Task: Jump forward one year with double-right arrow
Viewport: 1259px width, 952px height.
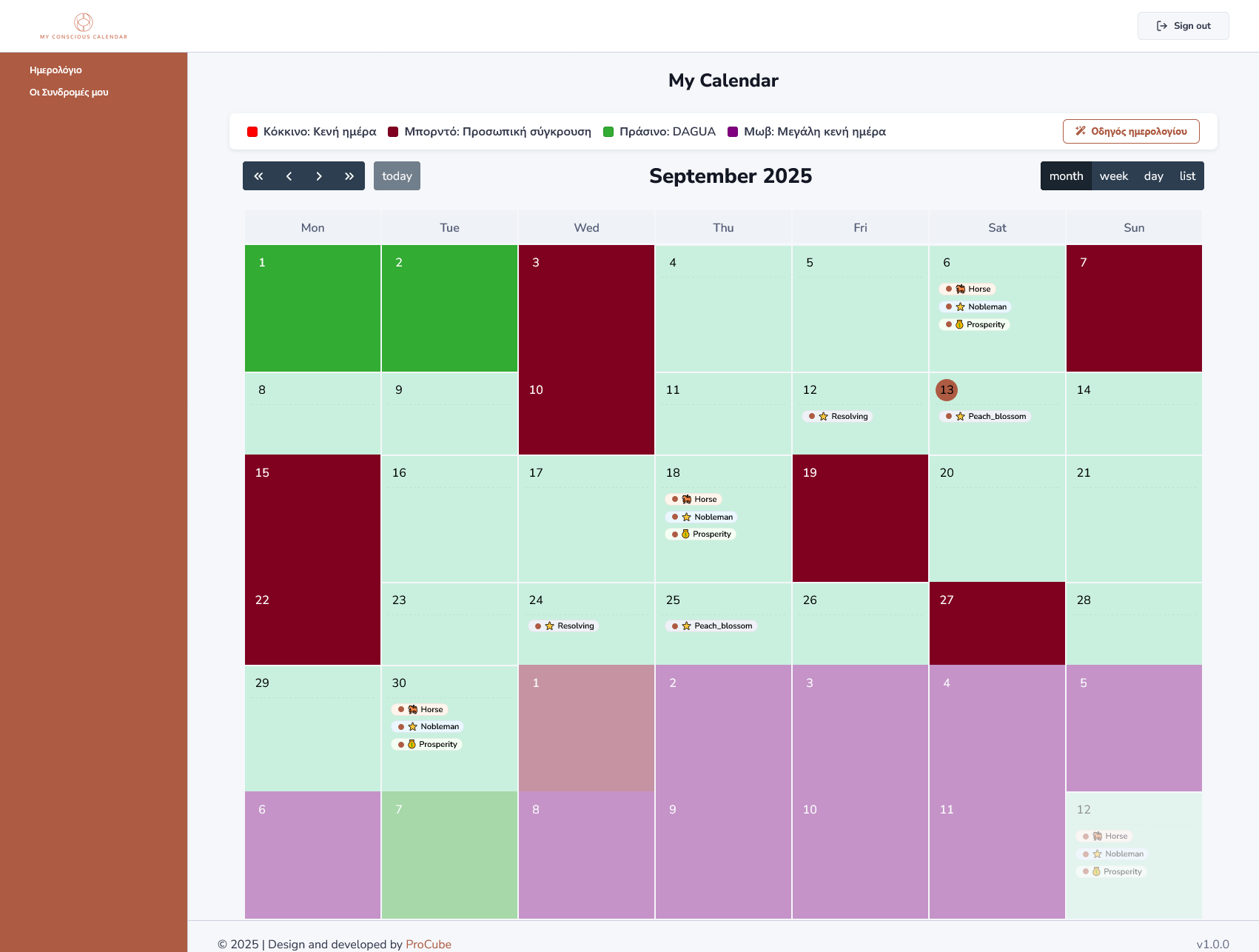Action: pyautogui.click(x=349, y=176)
